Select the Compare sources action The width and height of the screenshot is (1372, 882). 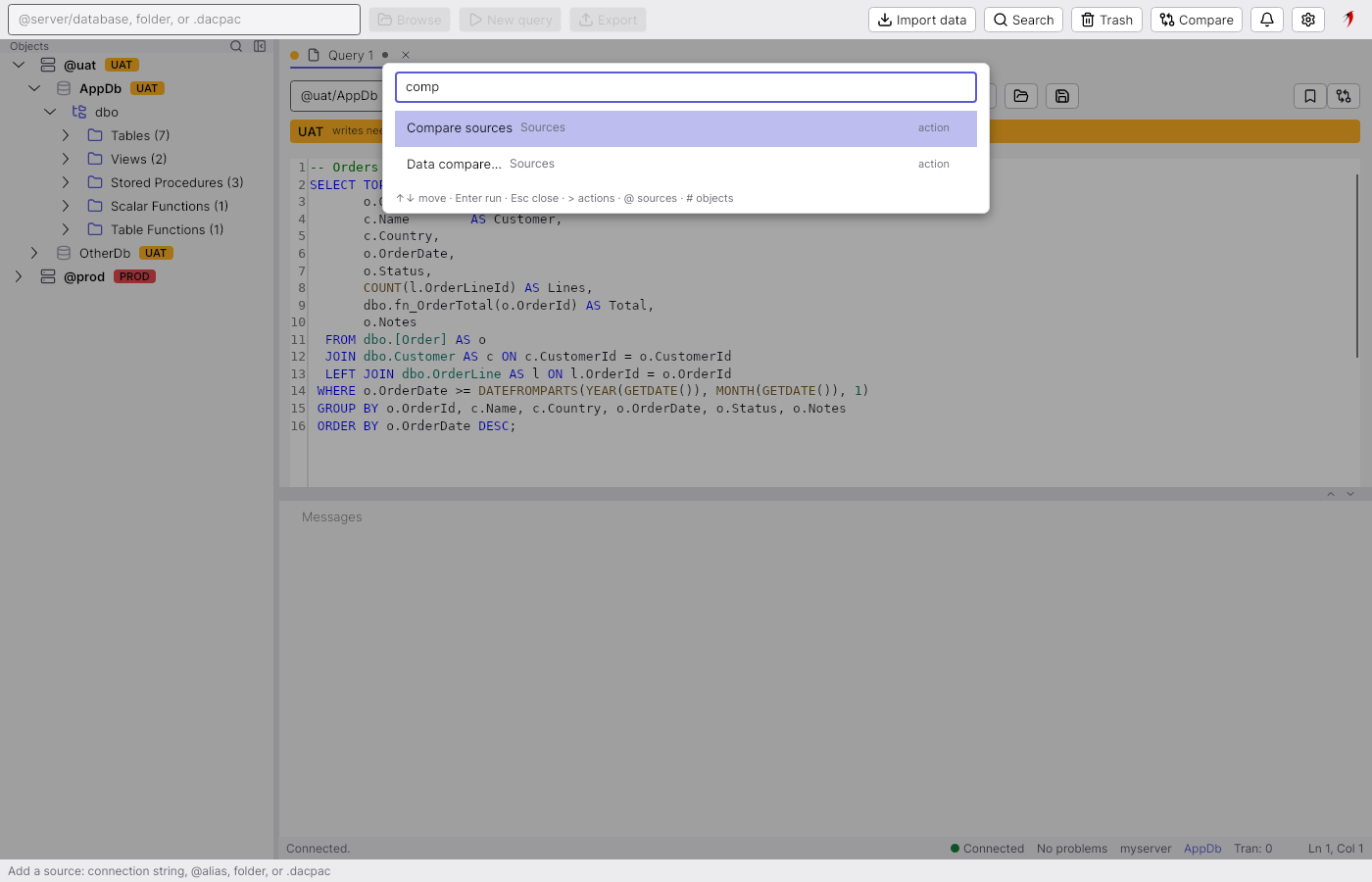tap(686, 128)
